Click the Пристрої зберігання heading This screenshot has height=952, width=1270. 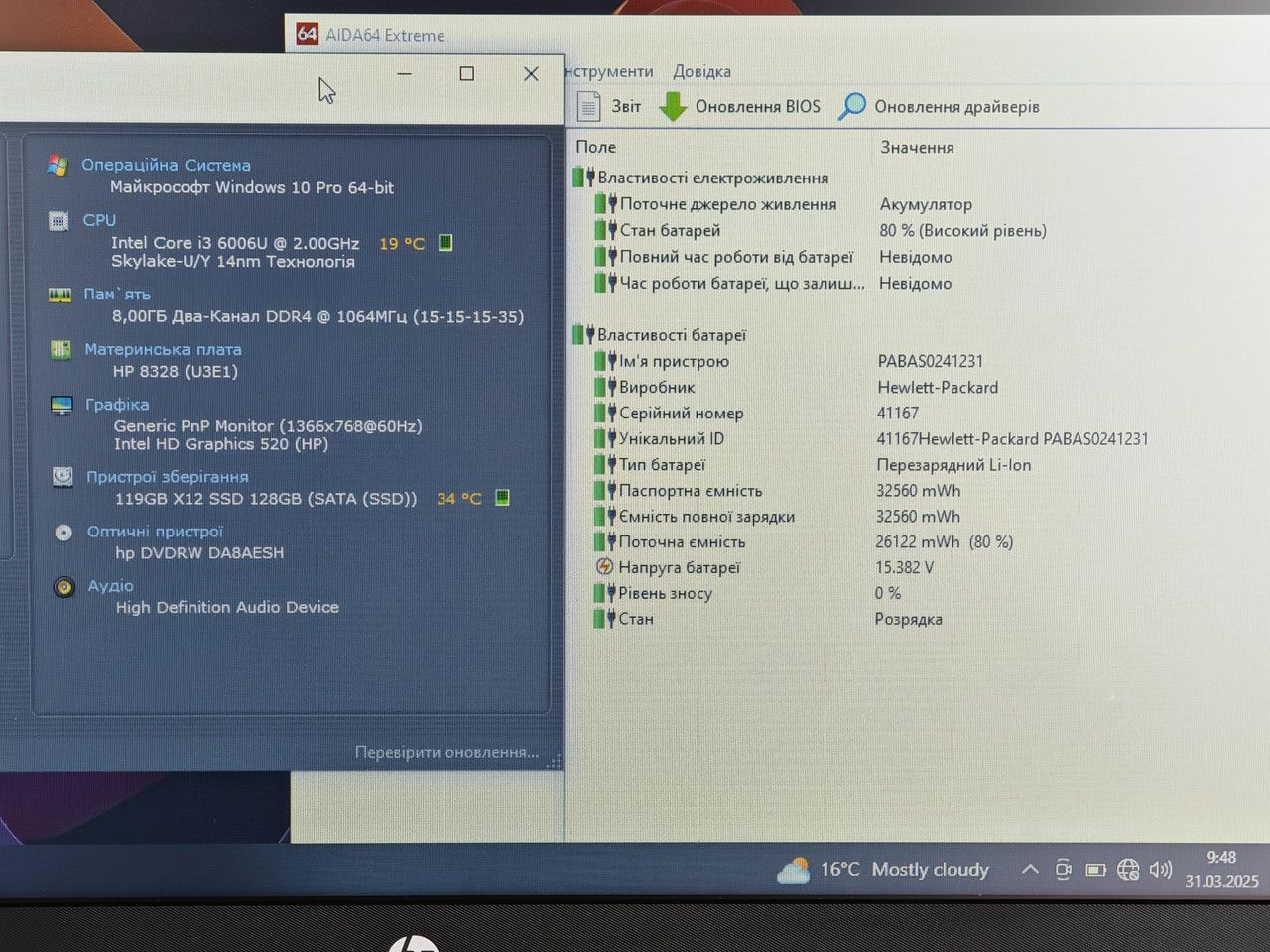(168, 477)
